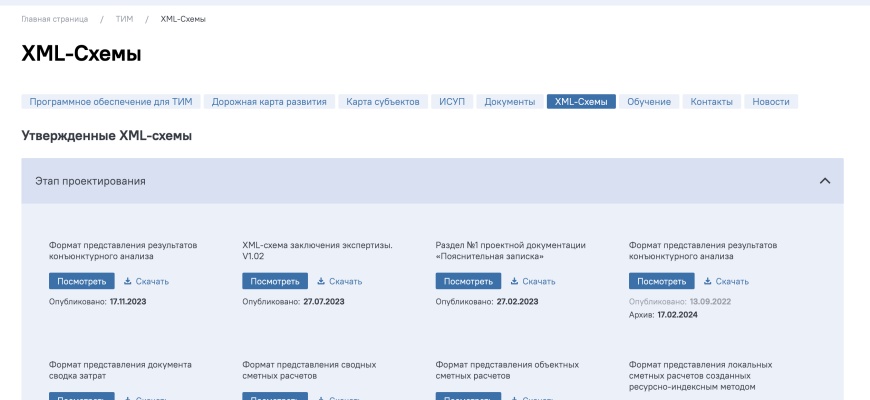870x400 pixels.
Task: Go to the «Документы» tab
Action: pos(509,102)
